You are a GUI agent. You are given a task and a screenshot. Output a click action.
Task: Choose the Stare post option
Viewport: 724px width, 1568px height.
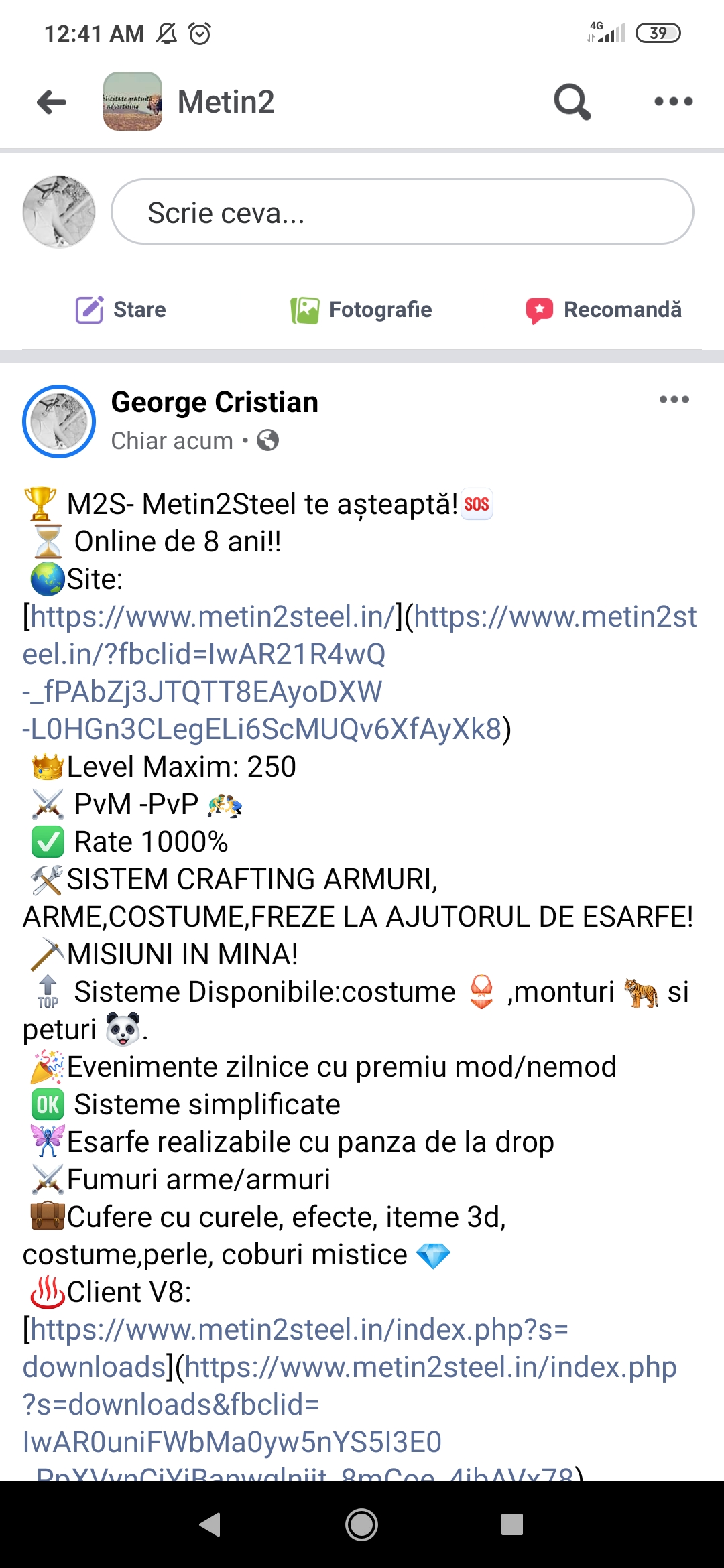click(121, 310)
